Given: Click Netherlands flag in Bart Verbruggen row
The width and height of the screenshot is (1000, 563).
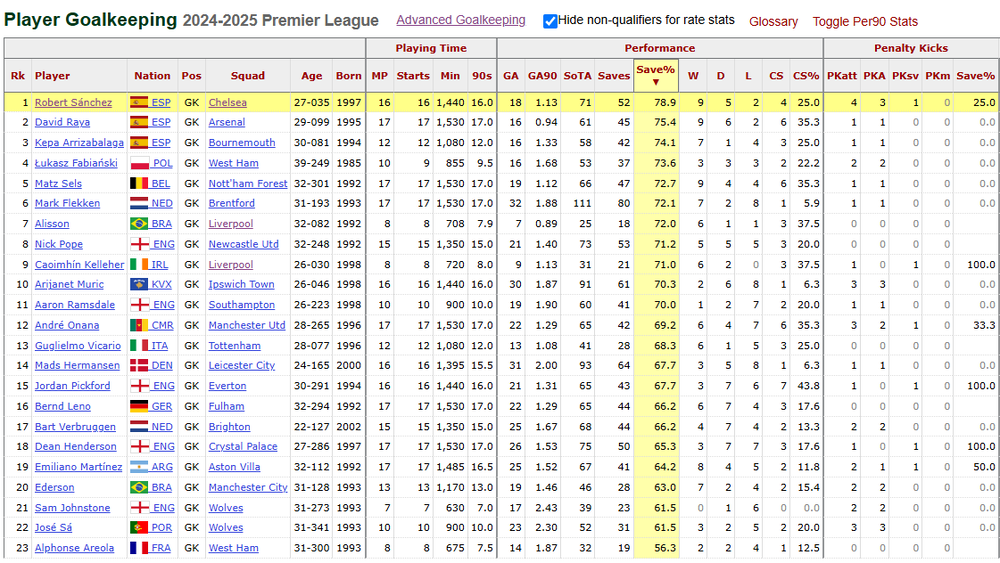Looking at the screenshot, I should tap(139, 427).
